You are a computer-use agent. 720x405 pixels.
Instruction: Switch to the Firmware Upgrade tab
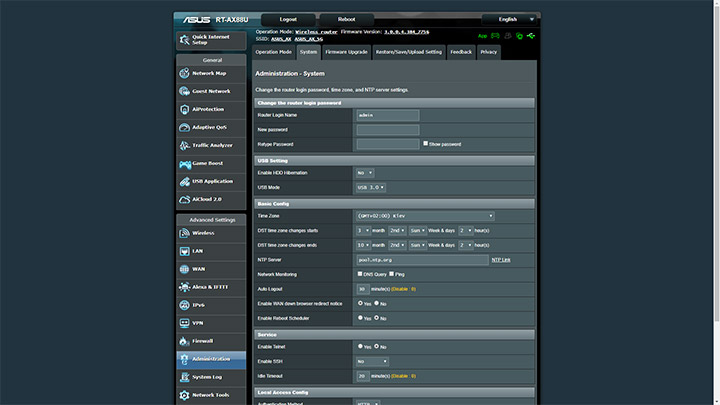[x=346, y=51]
